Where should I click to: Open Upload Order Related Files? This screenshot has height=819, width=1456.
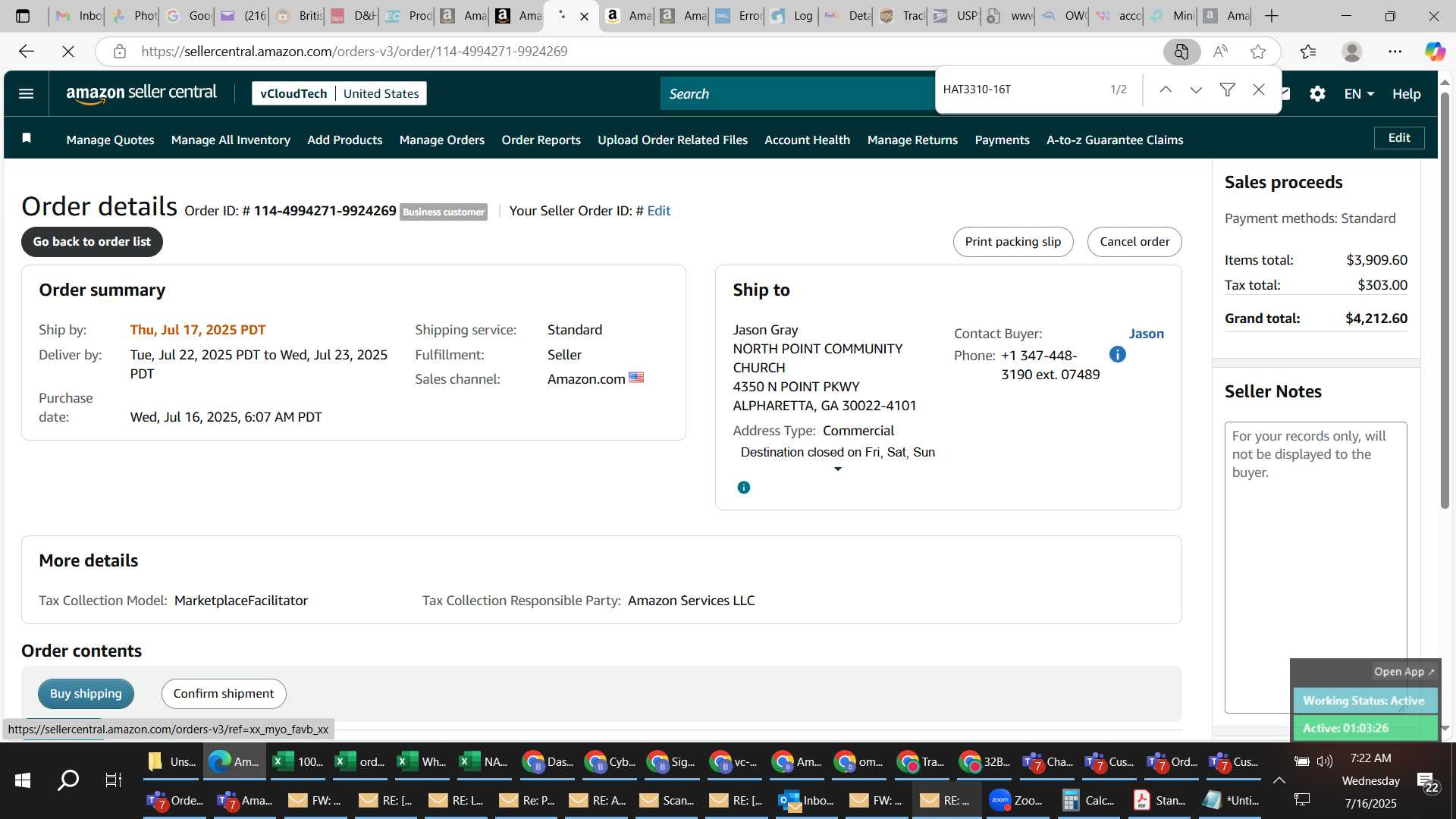click(672, 140)
